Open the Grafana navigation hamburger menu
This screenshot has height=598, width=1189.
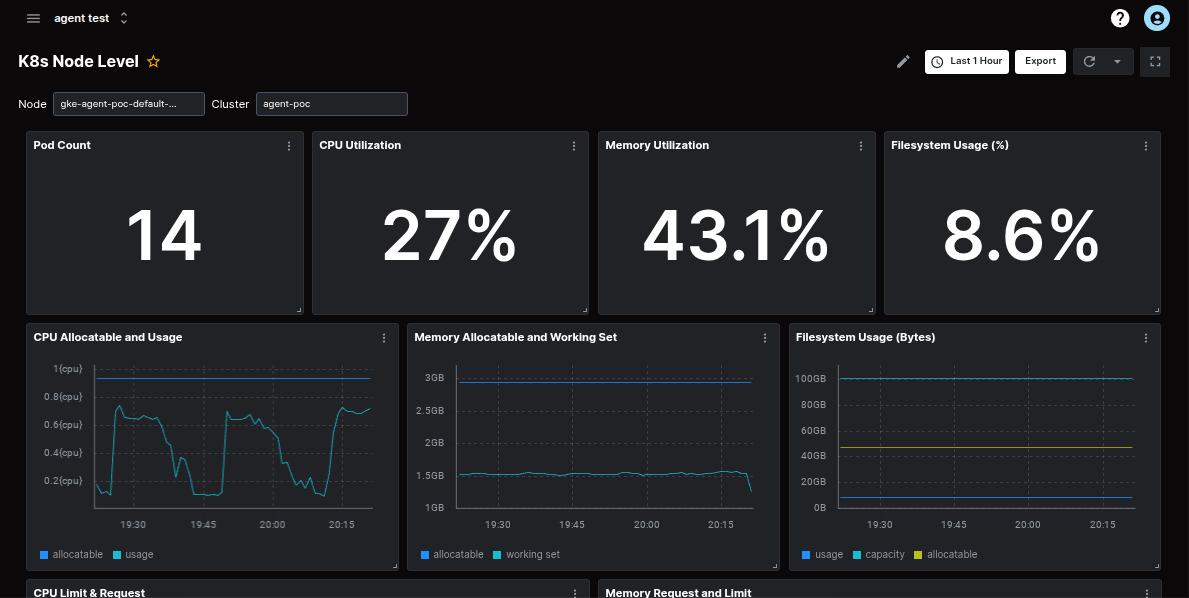tap(33, 17)
